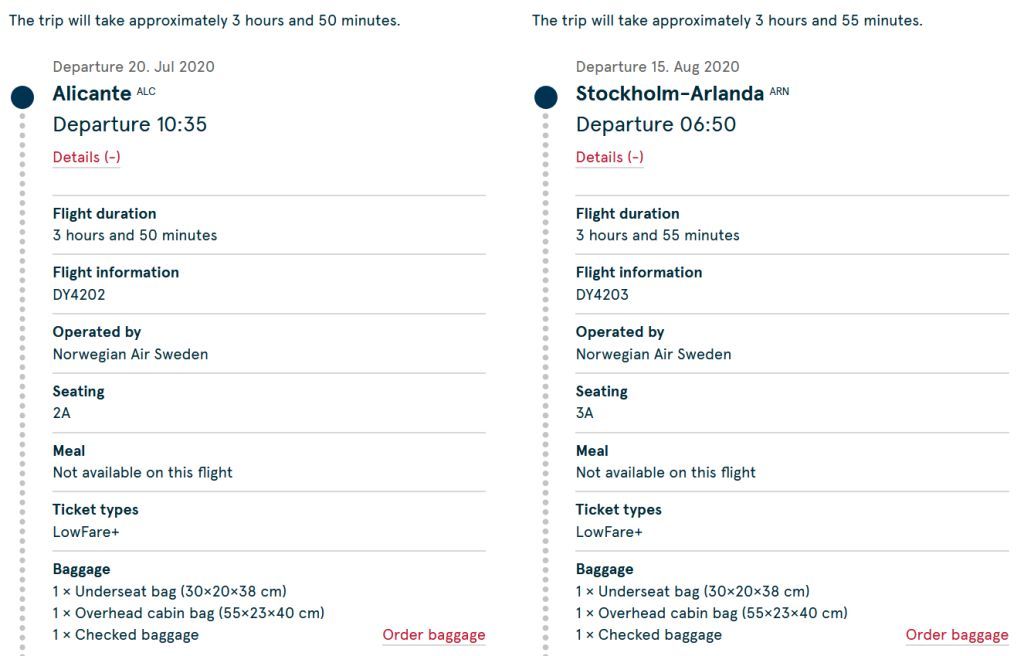Click Departure 15. Aug 2020 date
The image size is (1024, 656).
coord(658,67)
